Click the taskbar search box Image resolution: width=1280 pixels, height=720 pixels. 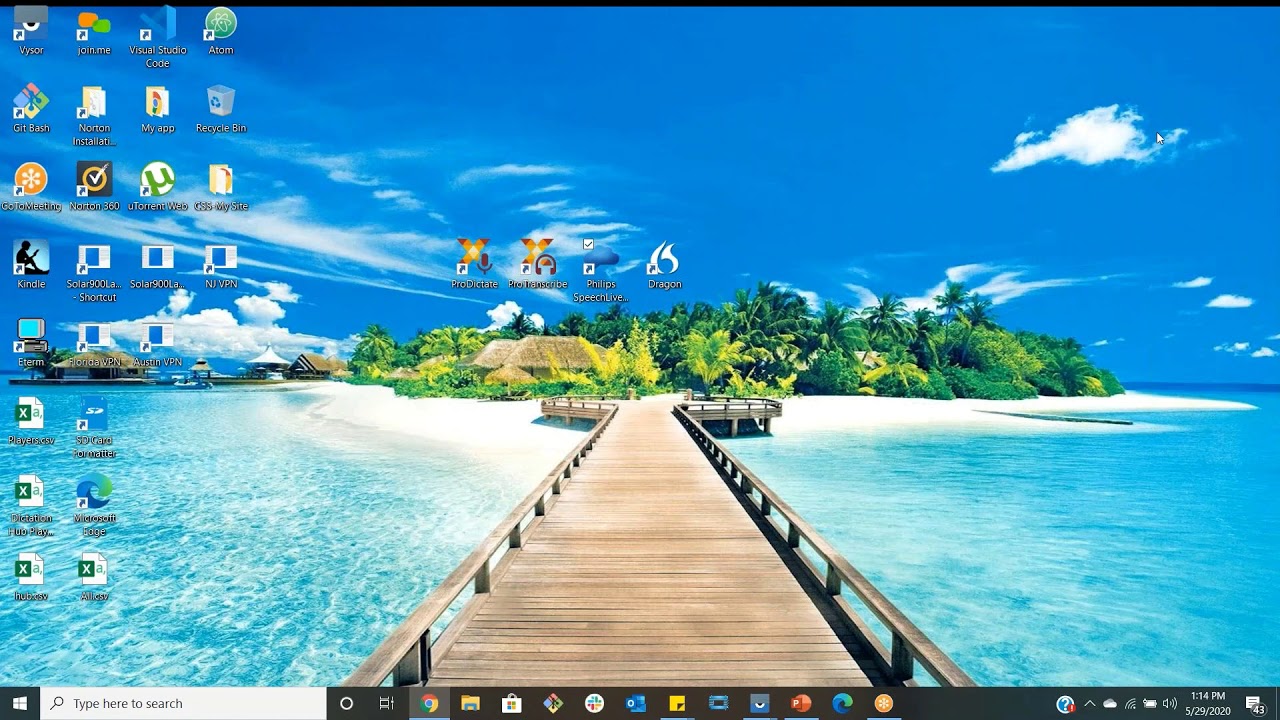click(x=184, y=703)
